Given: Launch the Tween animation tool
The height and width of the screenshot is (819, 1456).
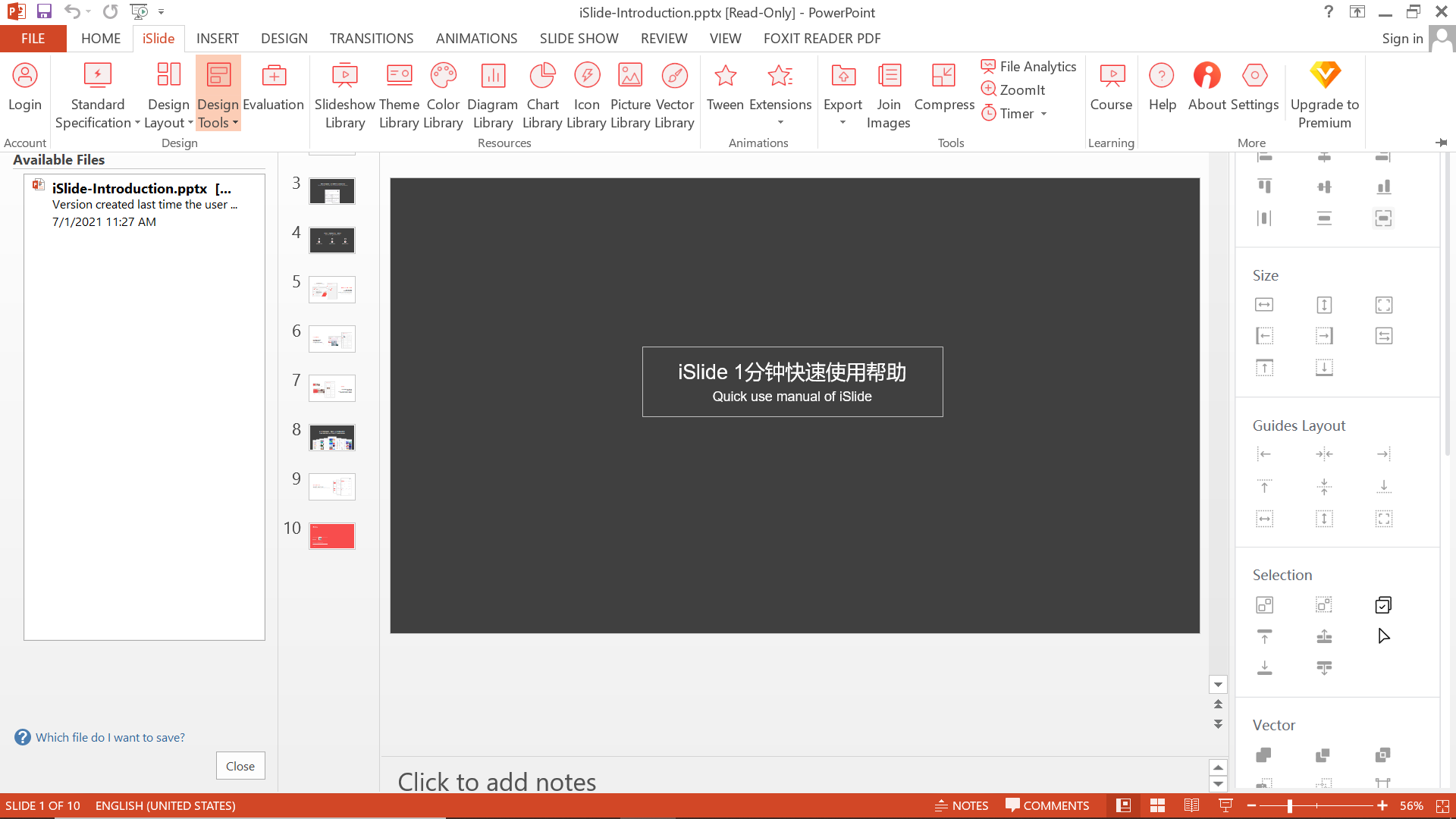Looking at the screenshot, I should [725, 89].
